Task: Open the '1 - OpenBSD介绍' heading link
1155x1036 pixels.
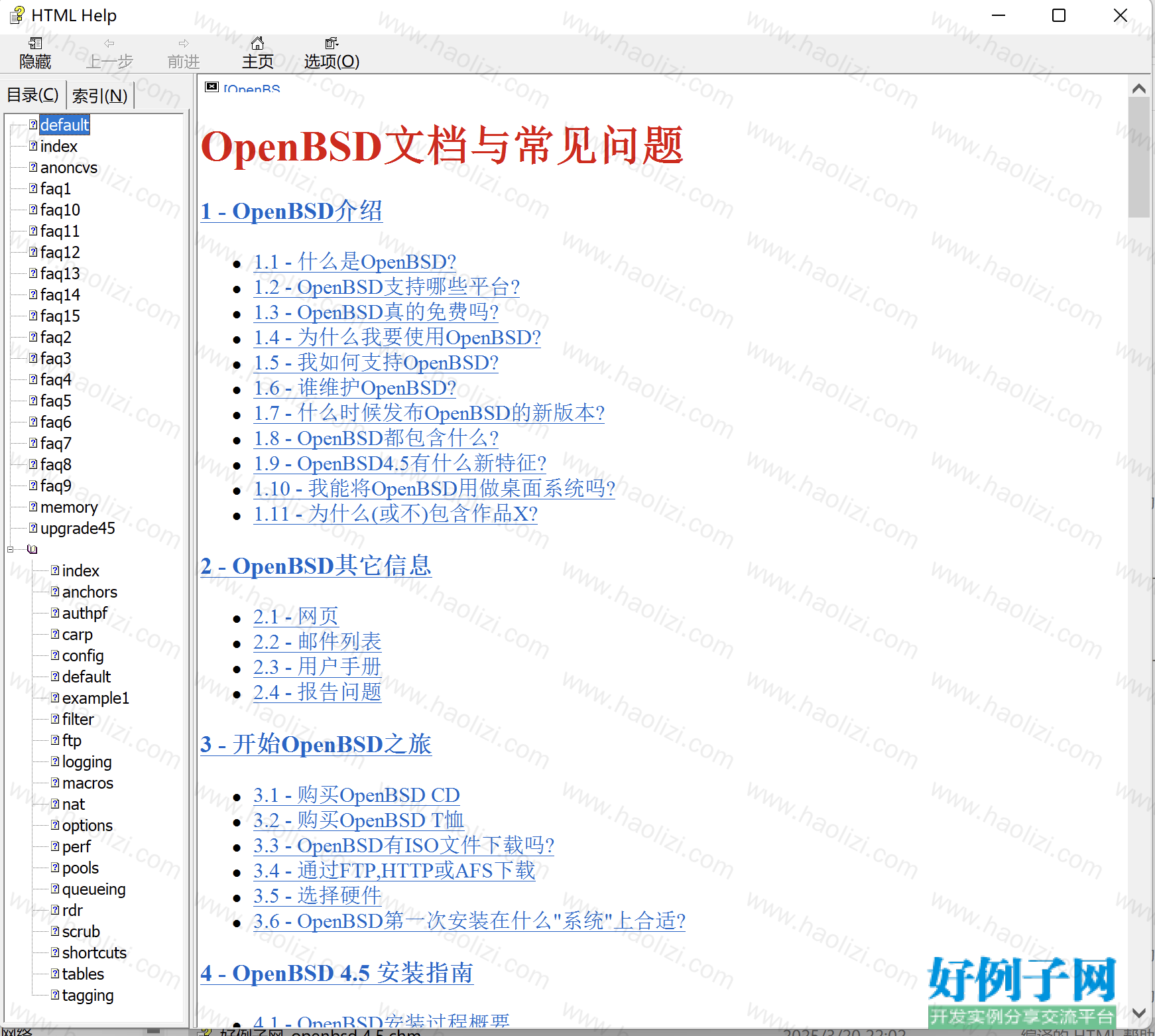Action: (x=291, y=211)
